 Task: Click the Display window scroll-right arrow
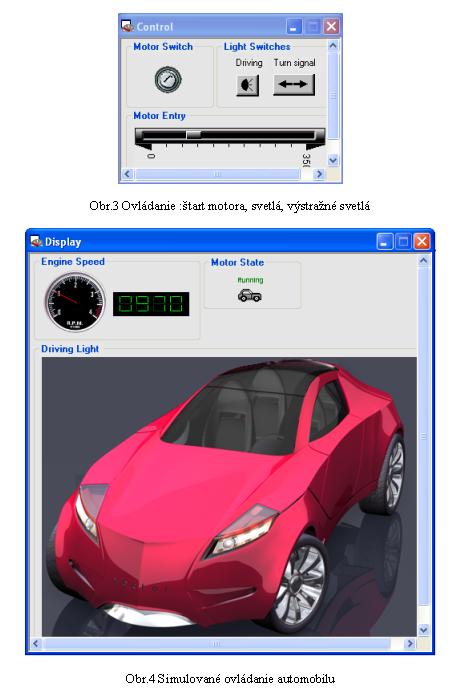[x=410, y=643]
